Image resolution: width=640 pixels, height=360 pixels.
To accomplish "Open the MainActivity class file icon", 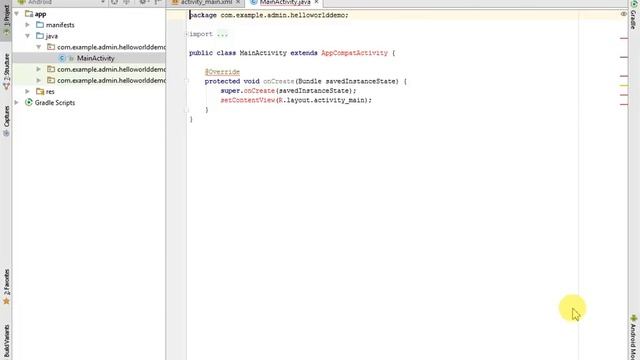I will (x=62, y=58).
